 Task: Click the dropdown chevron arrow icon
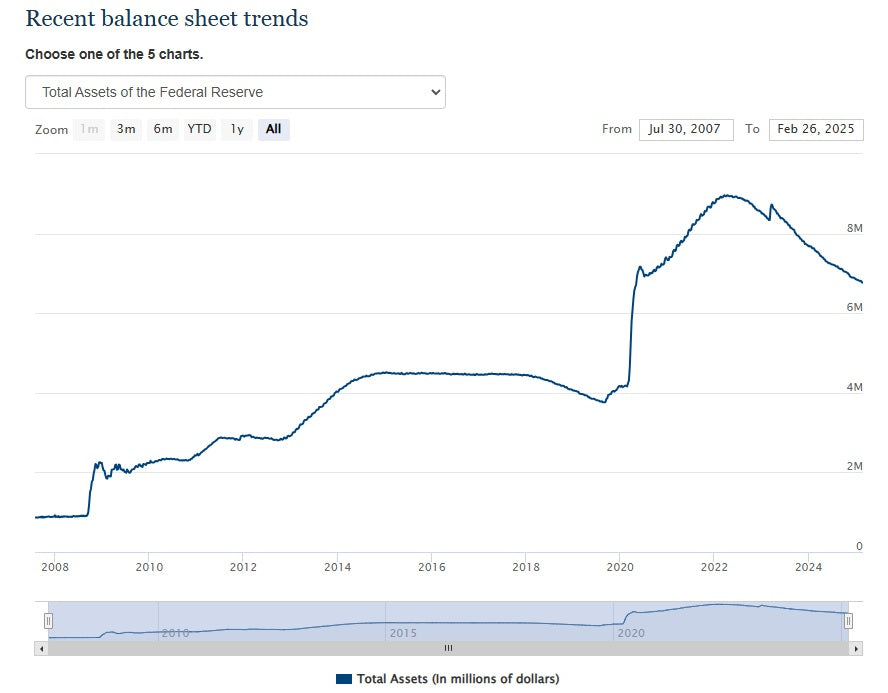click(434, 92)
